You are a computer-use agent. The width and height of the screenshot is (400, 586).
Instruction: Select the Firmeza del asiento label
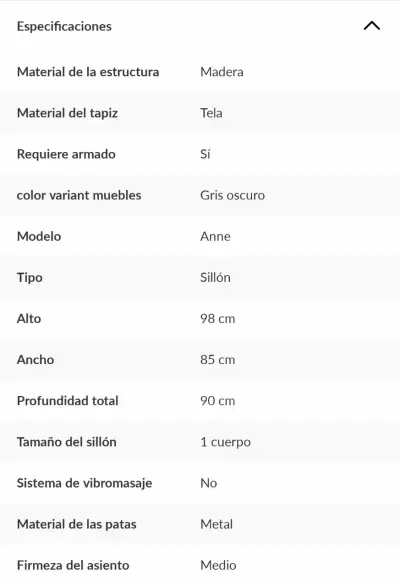click(x=73, y=565)
